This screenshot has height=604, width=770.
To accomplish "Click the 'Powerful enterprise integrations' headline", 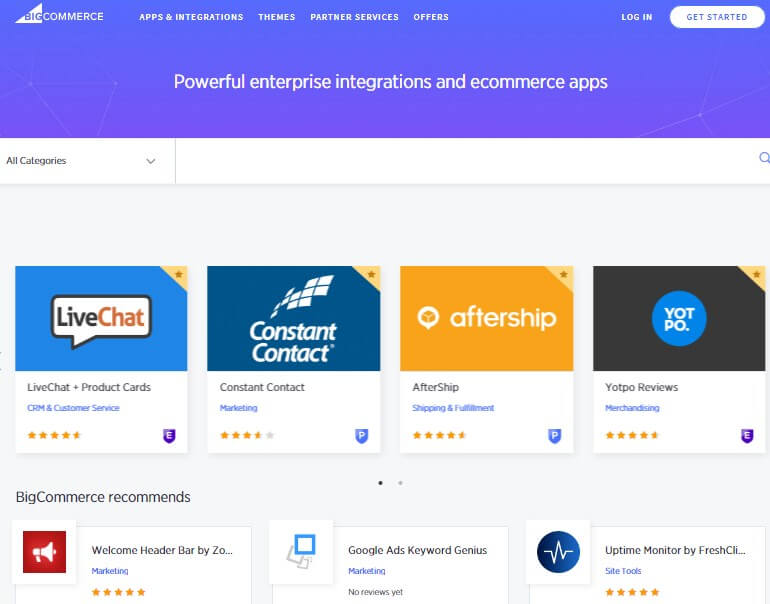I will point(390,82).
